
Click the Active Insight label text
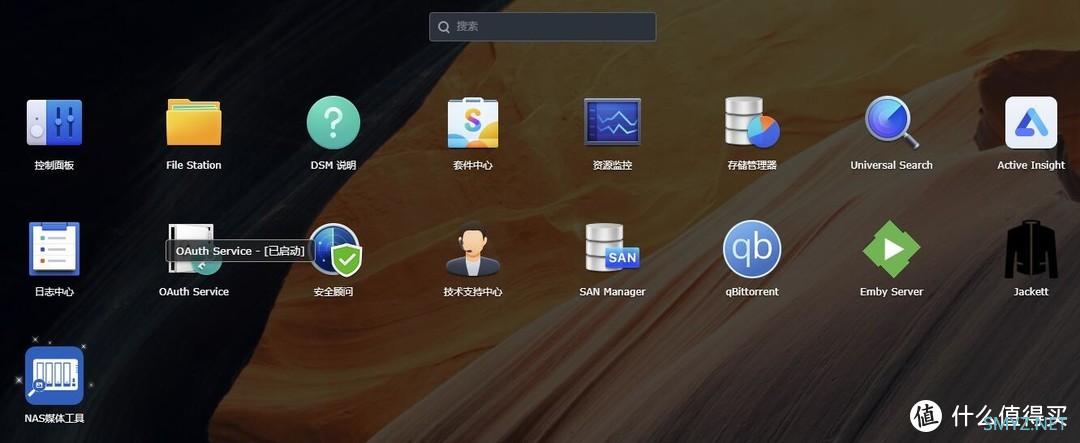click(1031, 165)
